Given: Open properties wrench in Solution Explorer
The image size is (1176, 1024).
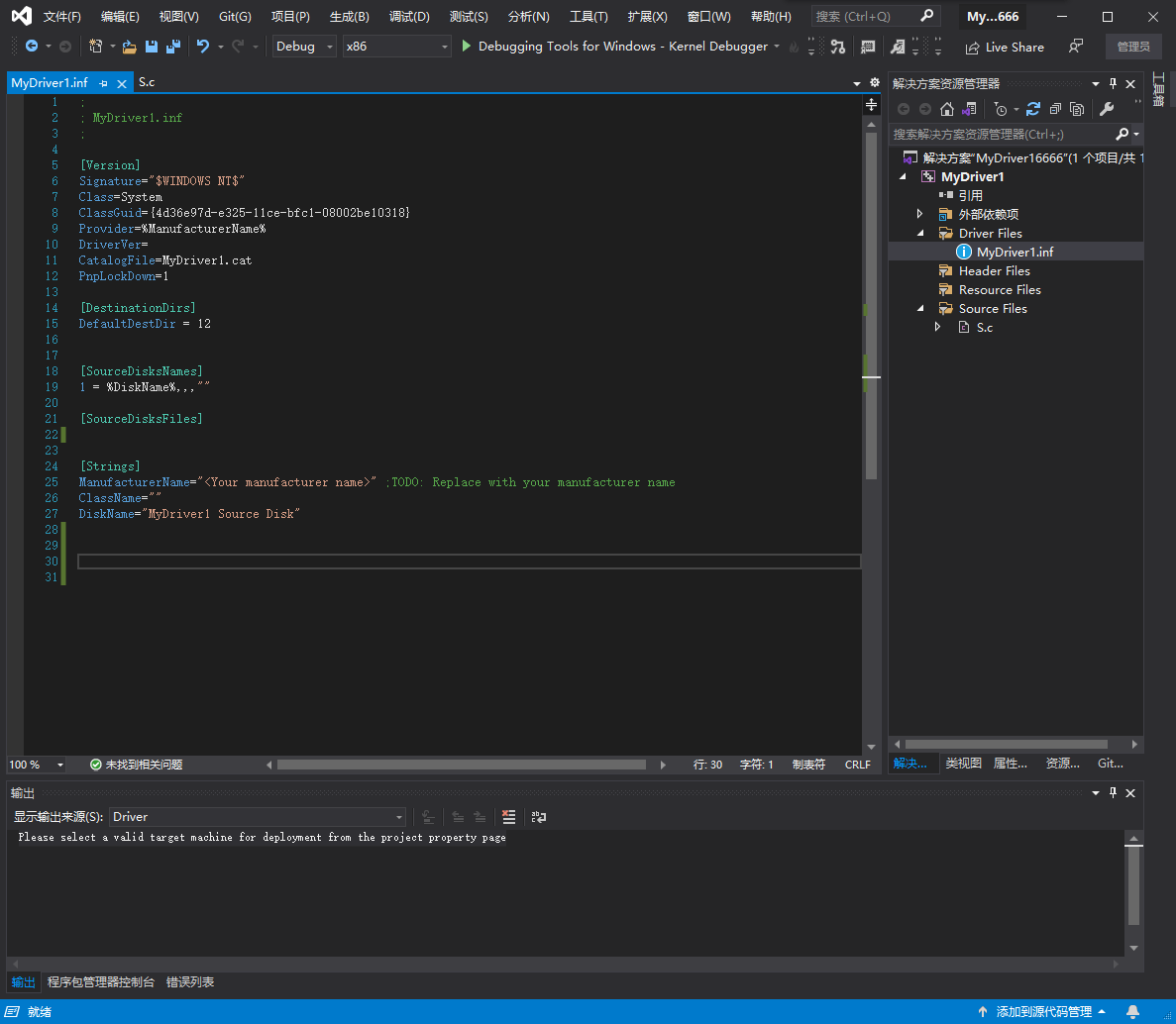Looking at the screenshot, I should (x=1107, y=110).
